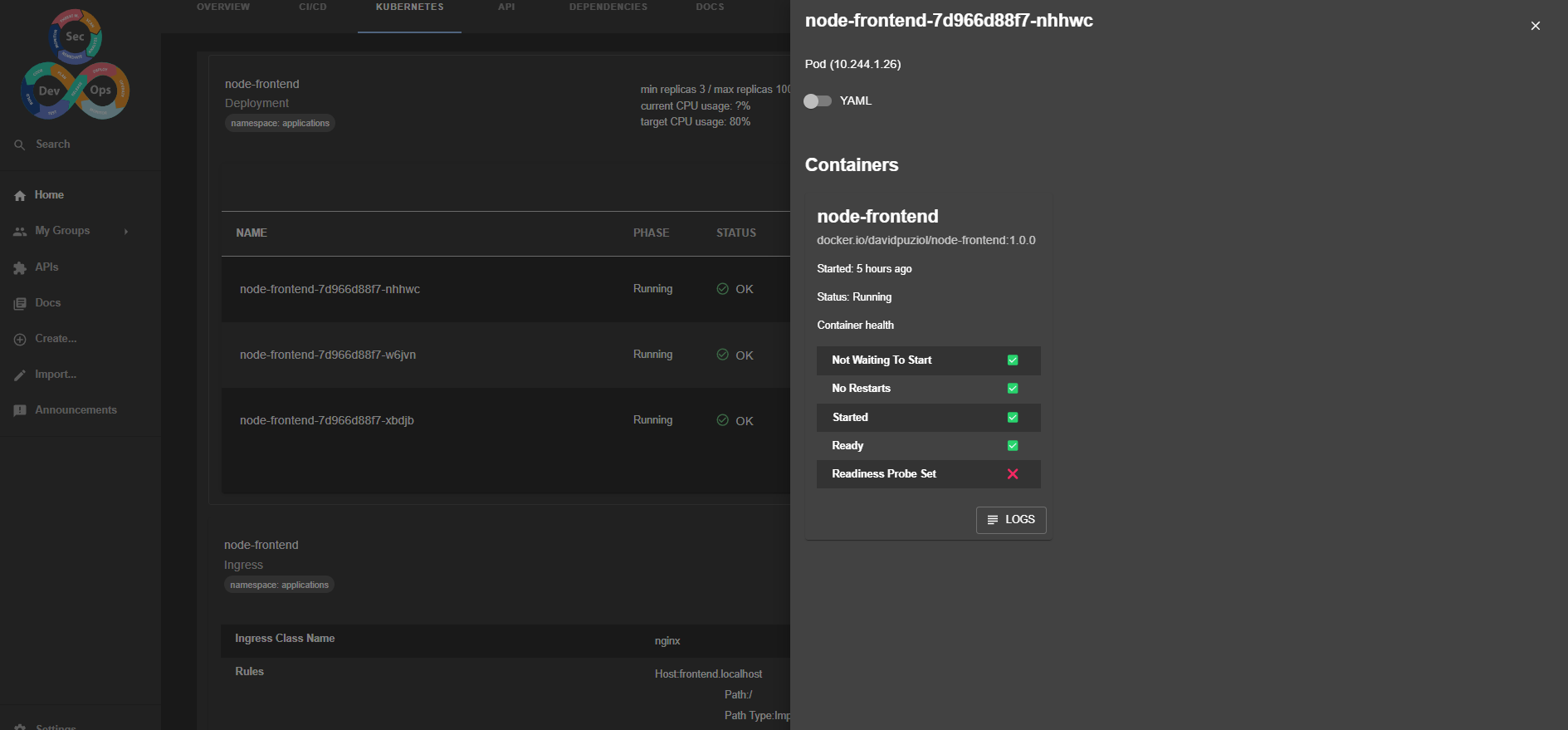The height and width of the screenshot is (730, 1568).
Task: Click the search magnifier icon
Action: [20, 145]
